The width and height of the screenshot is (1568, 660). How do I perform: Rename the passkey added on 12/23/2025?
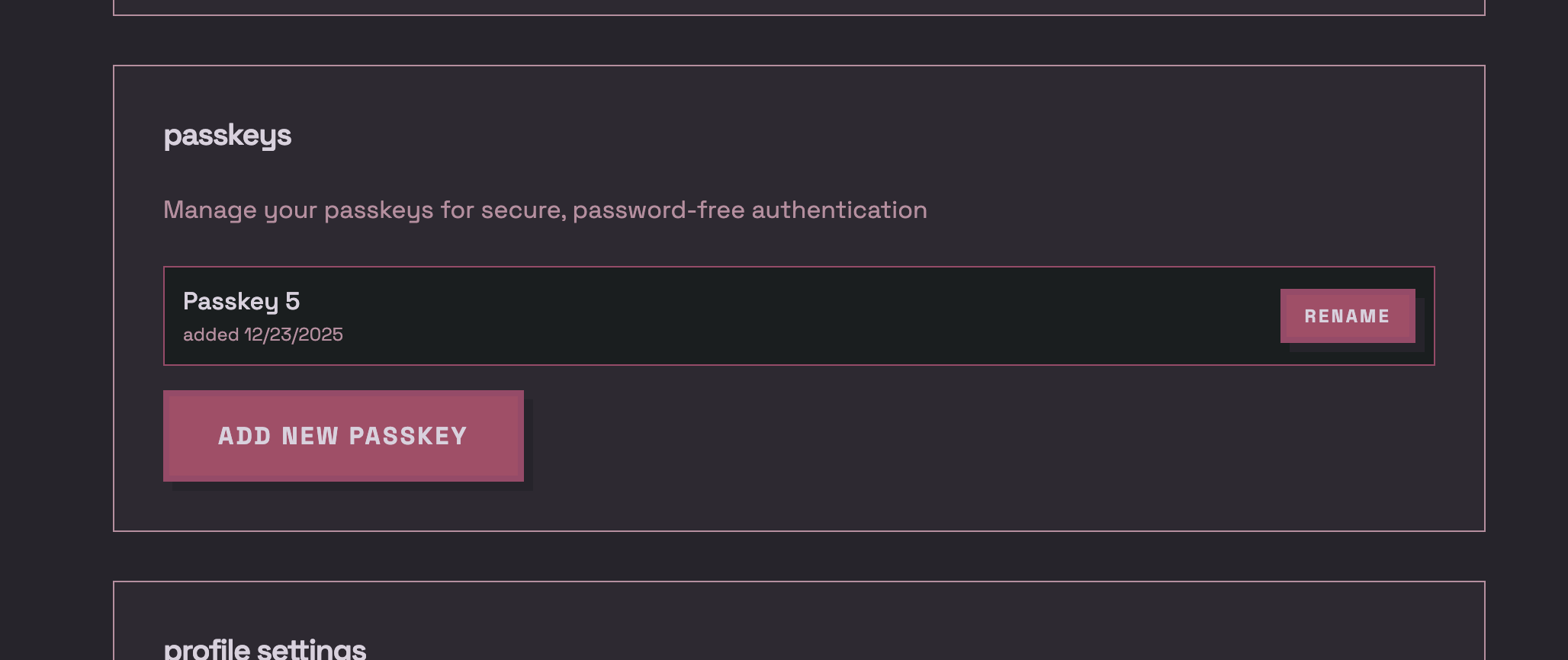pos(1347,315)
